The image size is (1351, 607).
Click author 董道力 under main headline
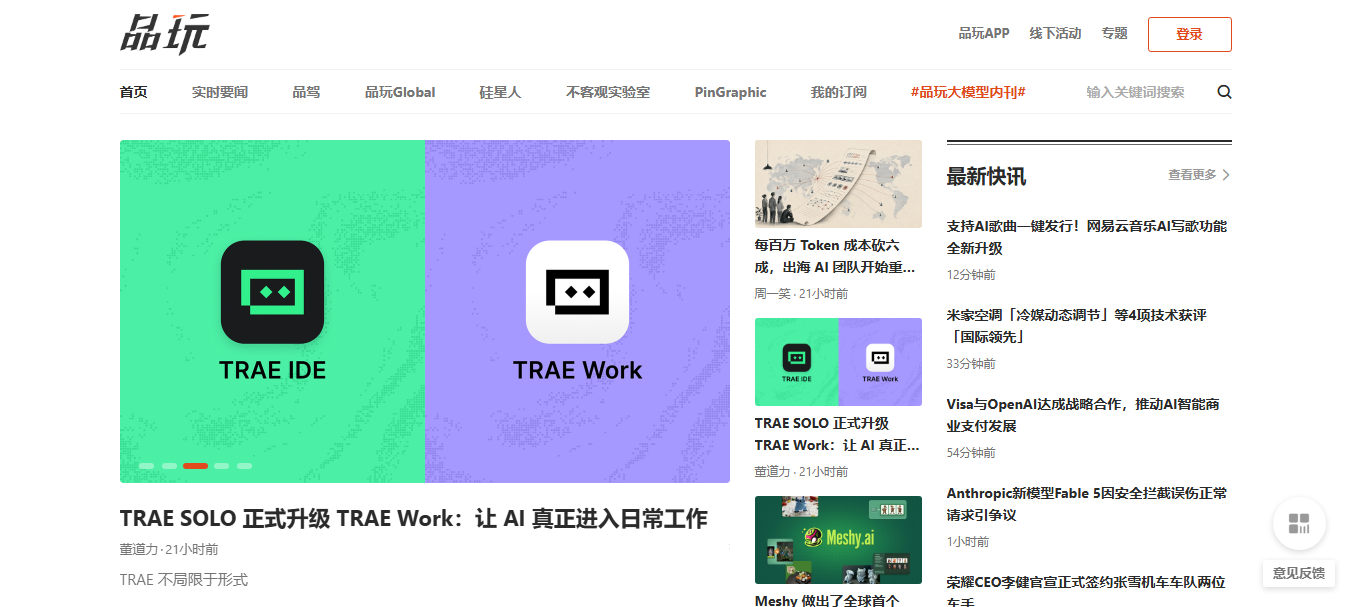(139, 549)
